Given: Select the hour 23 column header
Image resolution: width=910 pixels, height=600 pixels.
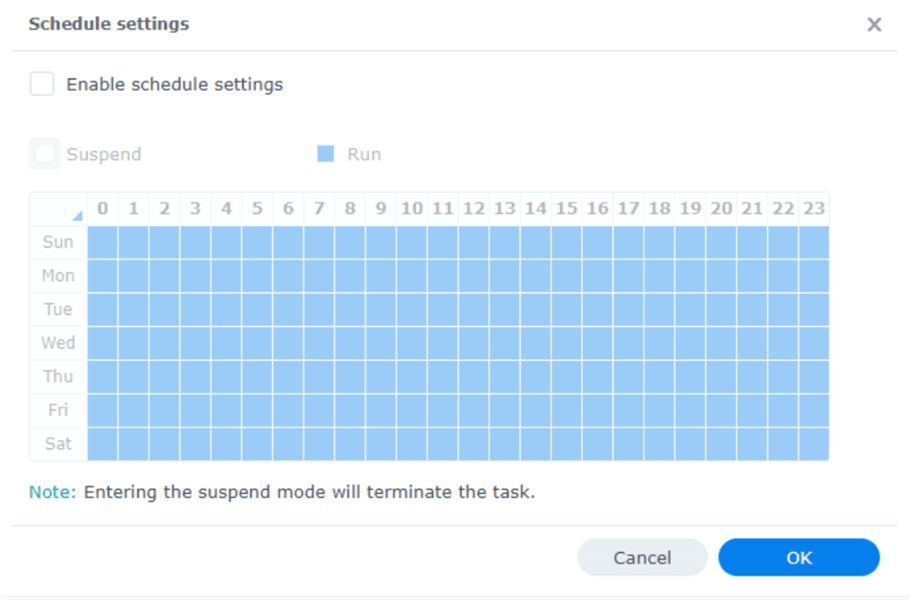Looking at the screenshot, I should (x=814, y=209).
